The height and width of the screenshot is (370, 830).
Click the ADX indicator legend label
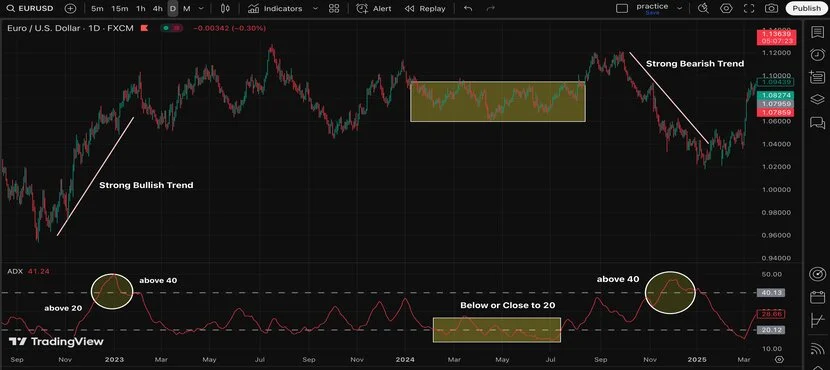click(14, 271)
